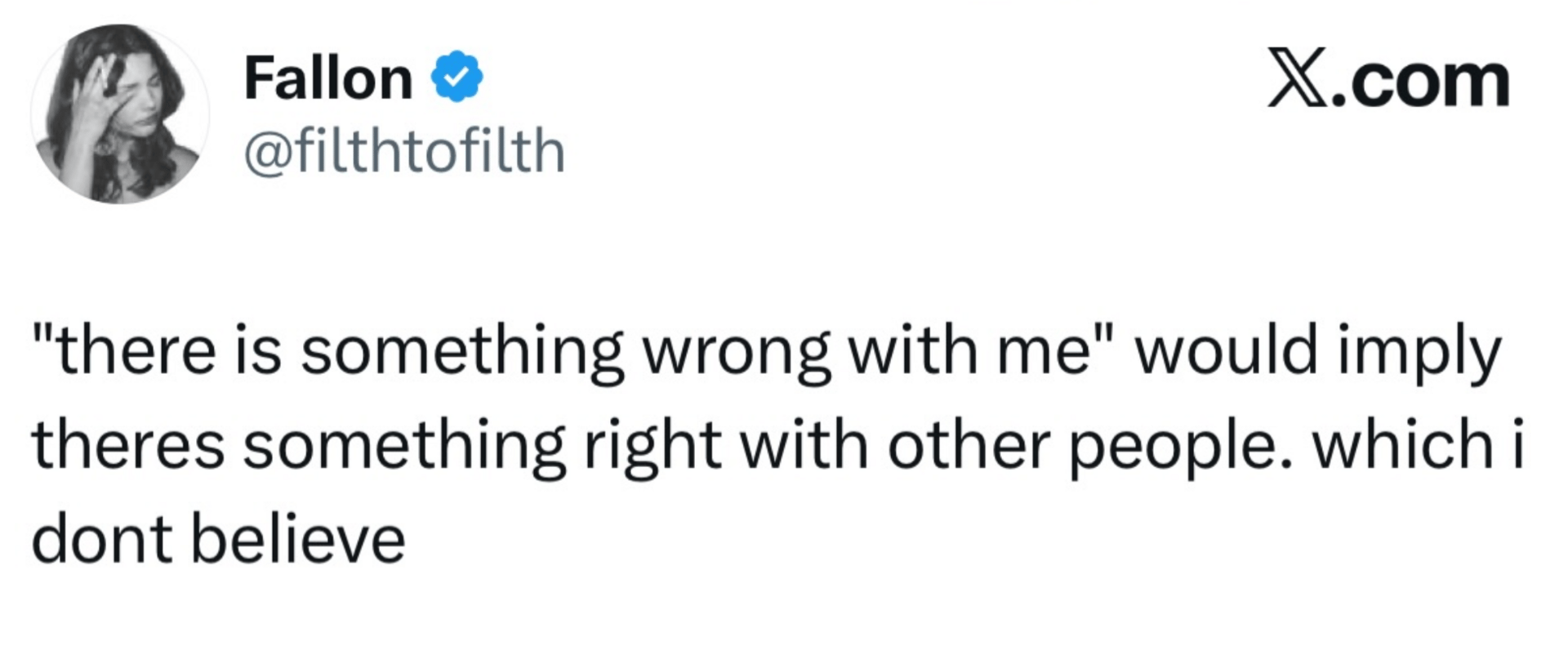
Task: Click the blue verified checkmark badge
Action: pyautogui.click(x=457, y=78)
